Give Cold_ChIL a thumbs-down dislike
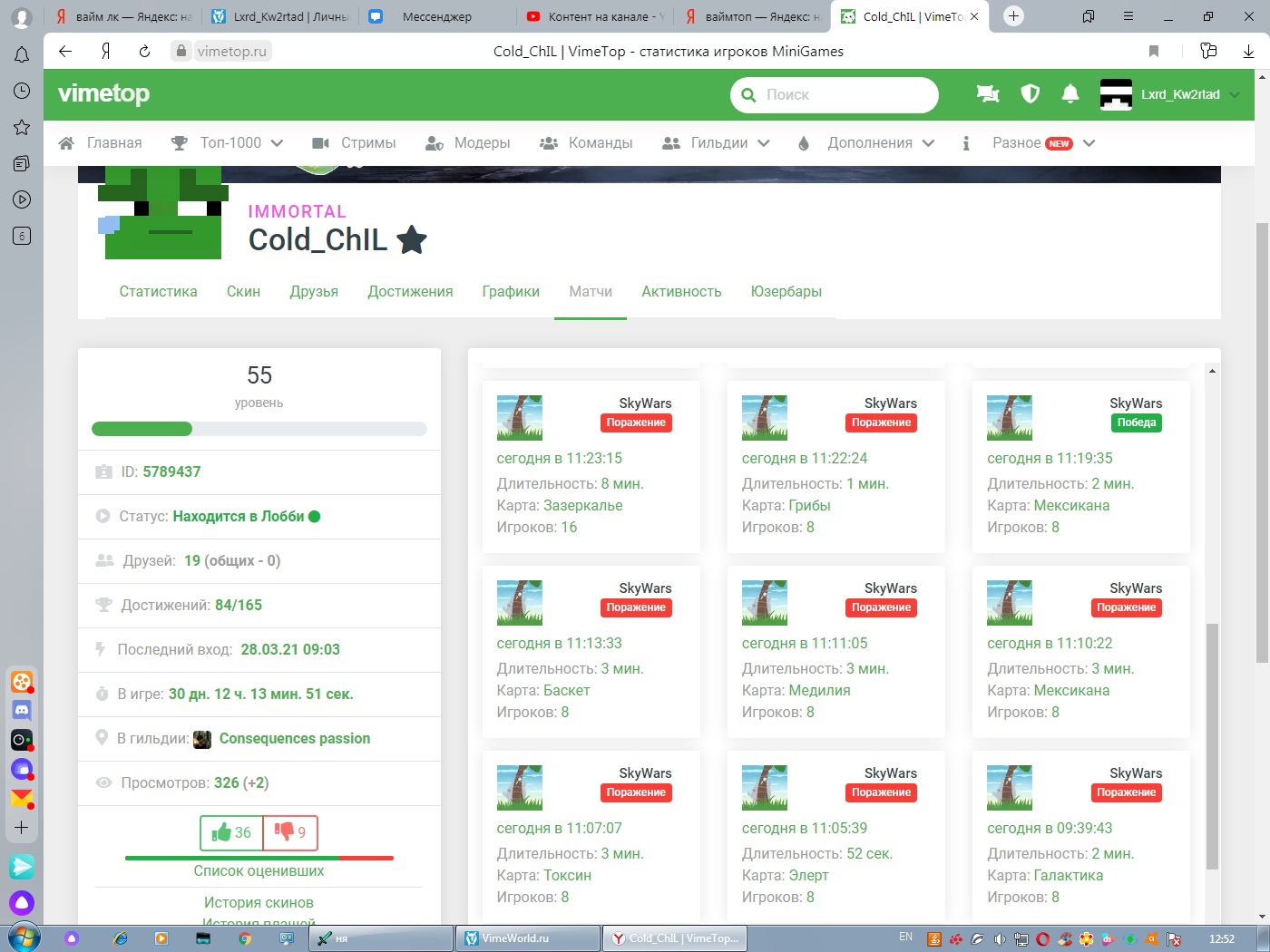 coord(290,832)
